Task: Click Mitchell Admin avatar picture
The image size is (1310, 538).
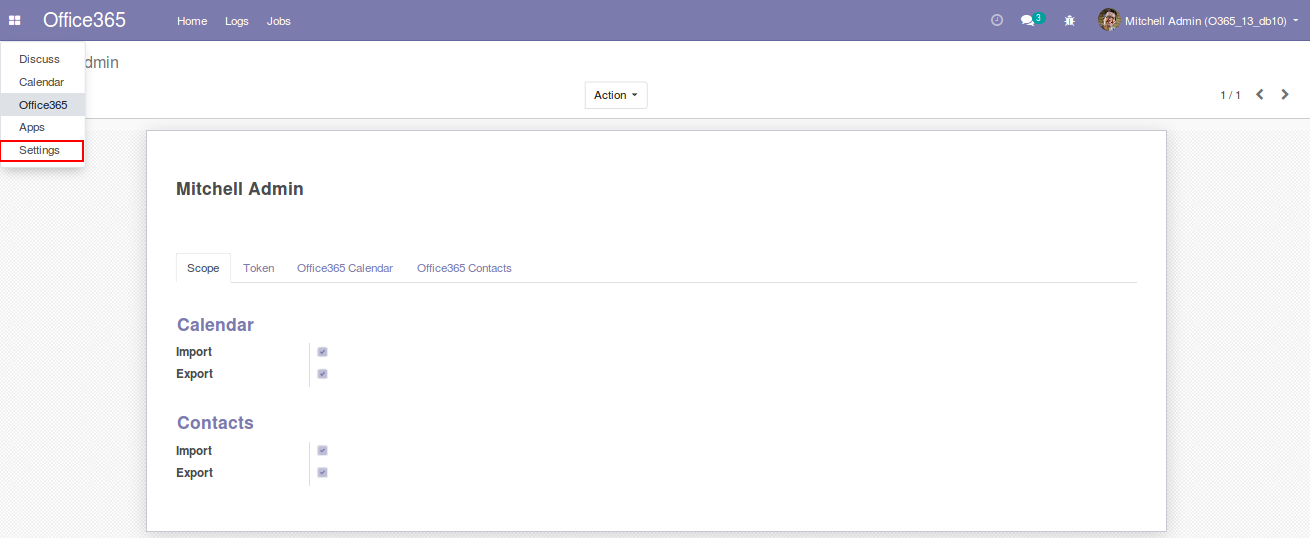Action: tap(1108, 20)
